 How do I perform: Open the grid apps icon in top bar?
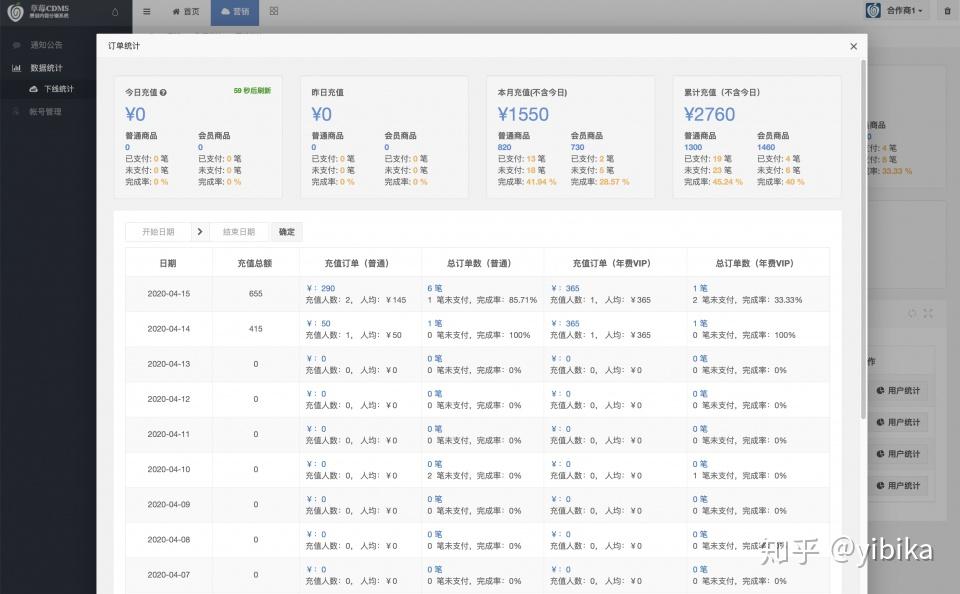pos(274,11)
